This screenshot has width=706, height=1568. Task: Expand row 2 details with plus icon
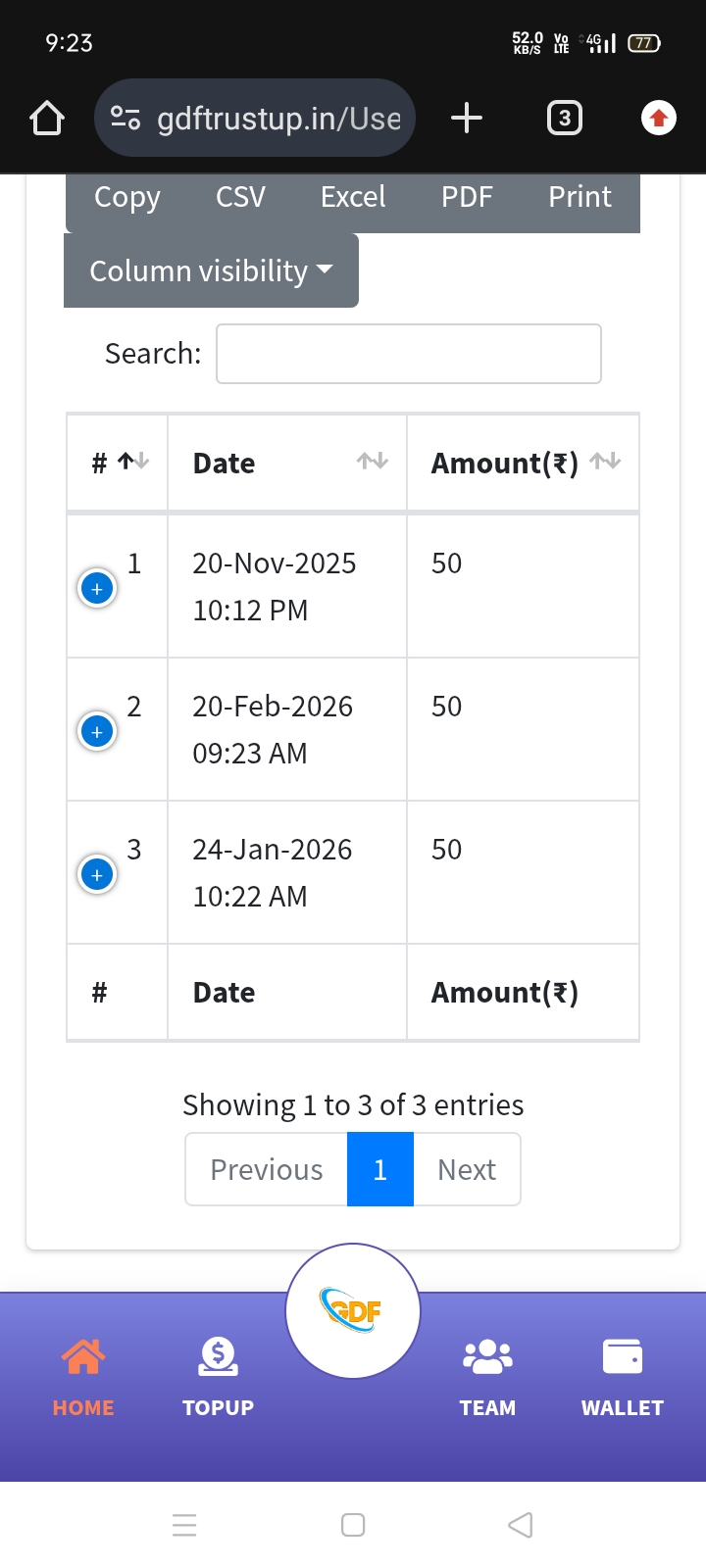(x=97, y=732)
